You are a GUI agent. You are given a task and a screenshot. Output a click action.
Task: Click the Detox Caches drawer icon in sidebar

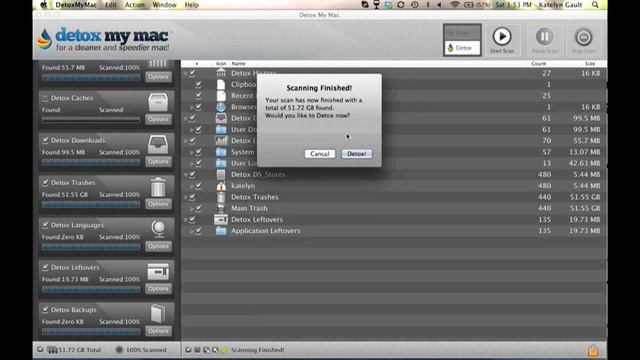(x=158, y=102)
